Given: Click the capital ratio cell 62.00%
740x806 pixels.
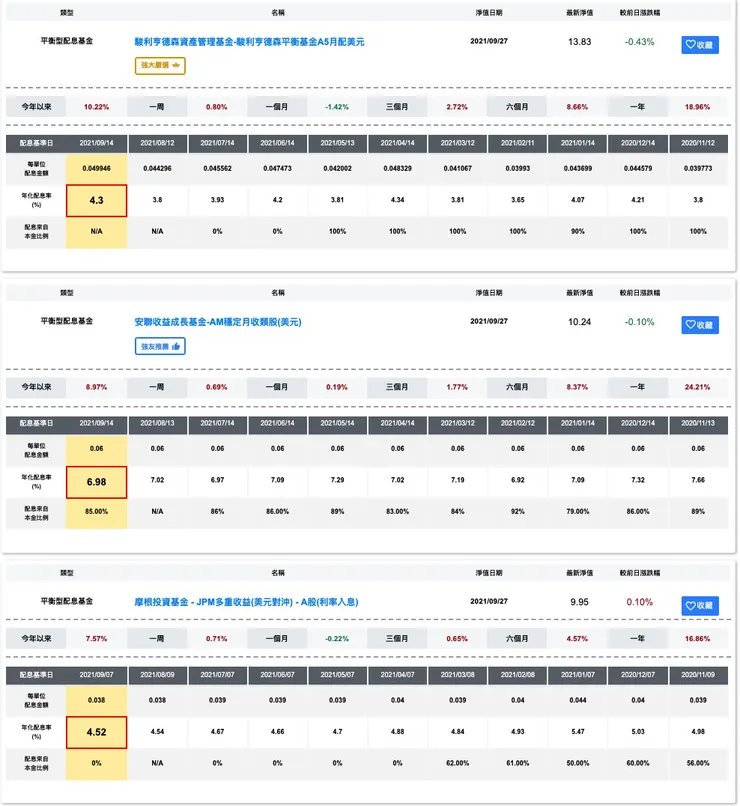Looking at the screenshot, I should pos(457,763).
